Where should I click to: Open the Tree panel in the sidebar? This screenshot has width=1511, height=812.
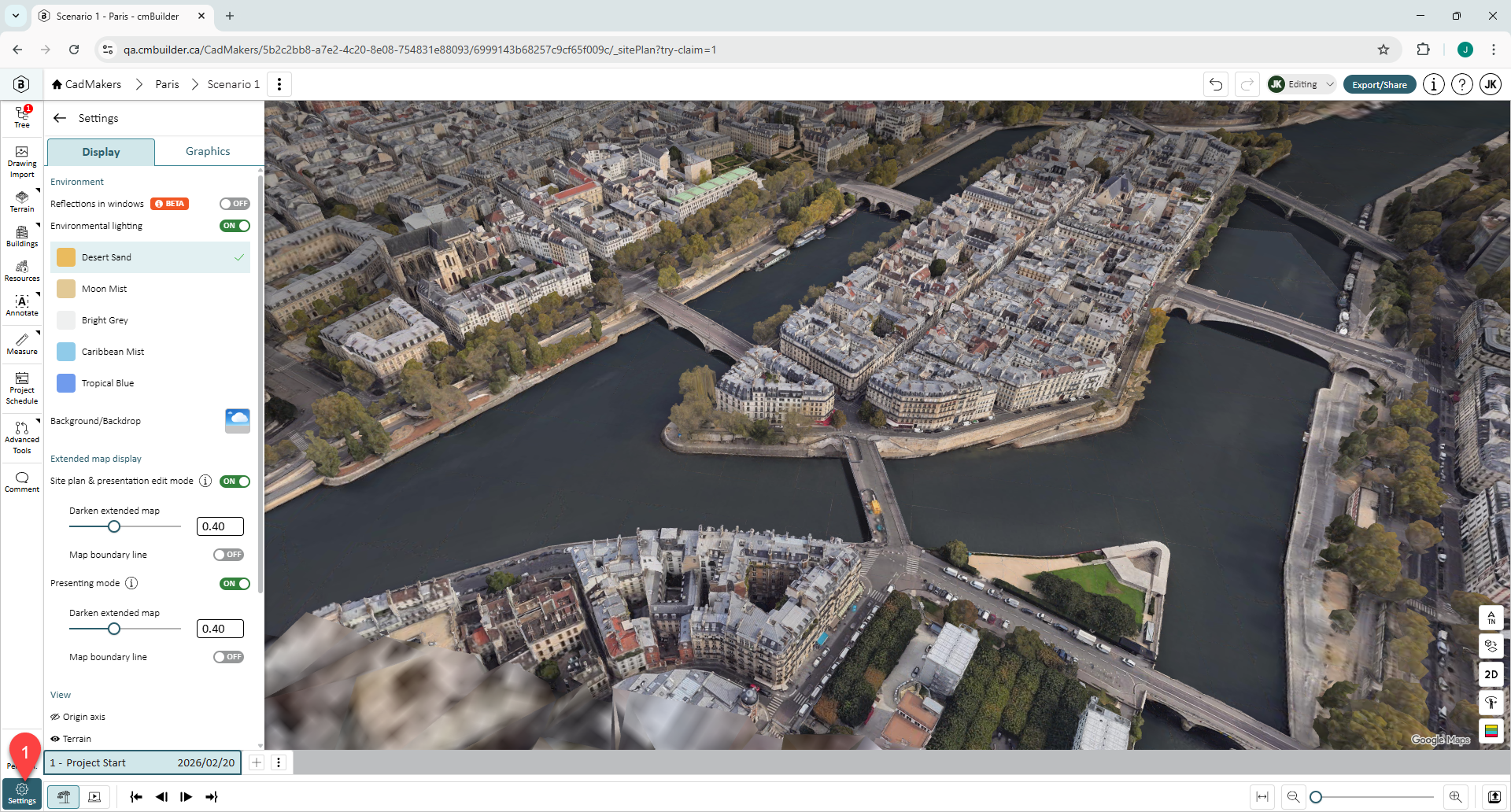point(22,117)
